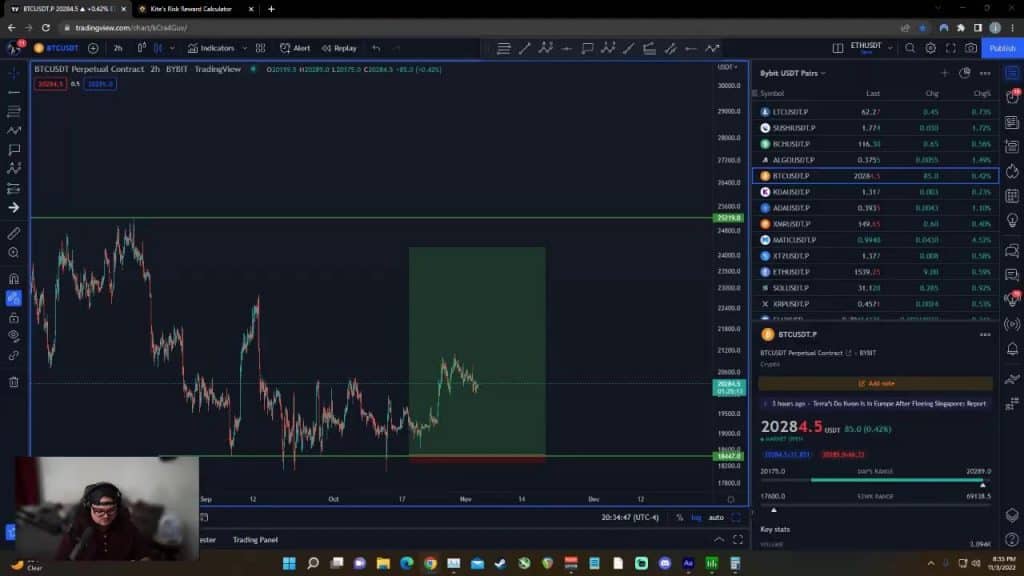Click the blue Publish button
1024x576 pixels.
(1002, 48)
